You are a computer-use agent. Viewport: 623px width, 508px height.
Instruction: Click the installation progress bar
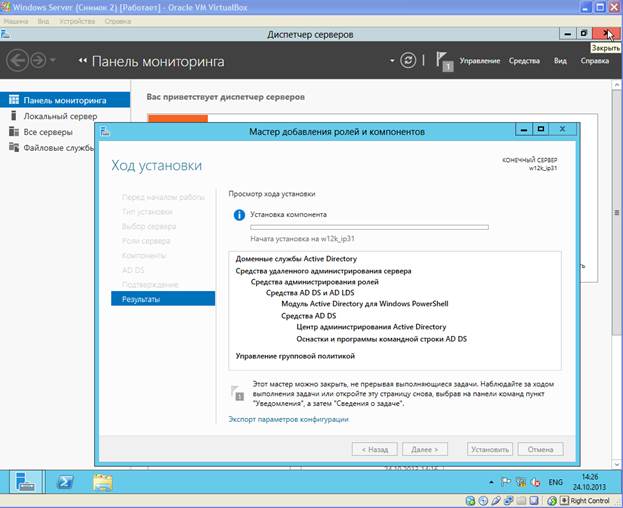click(369, 227)
